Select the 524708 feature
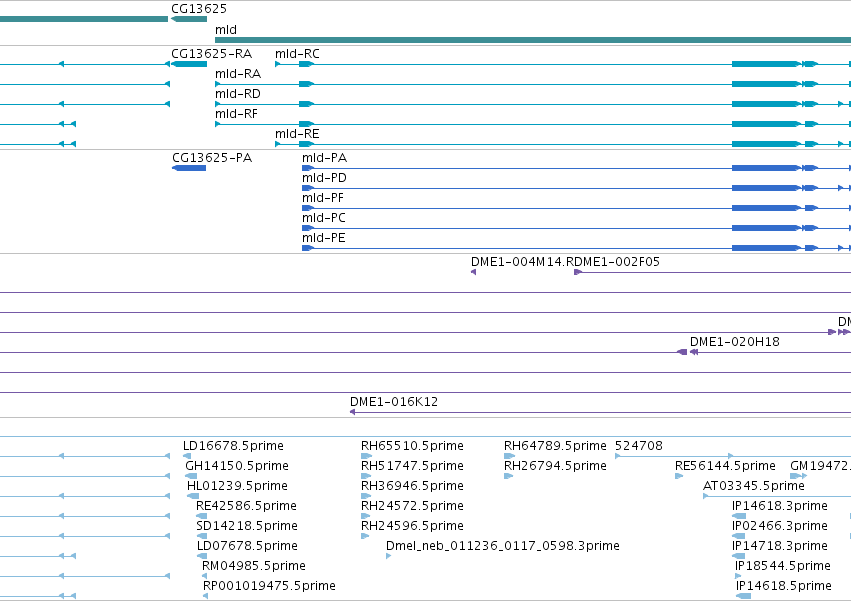Screen dimensions: 851x601 tap(733, 456)
